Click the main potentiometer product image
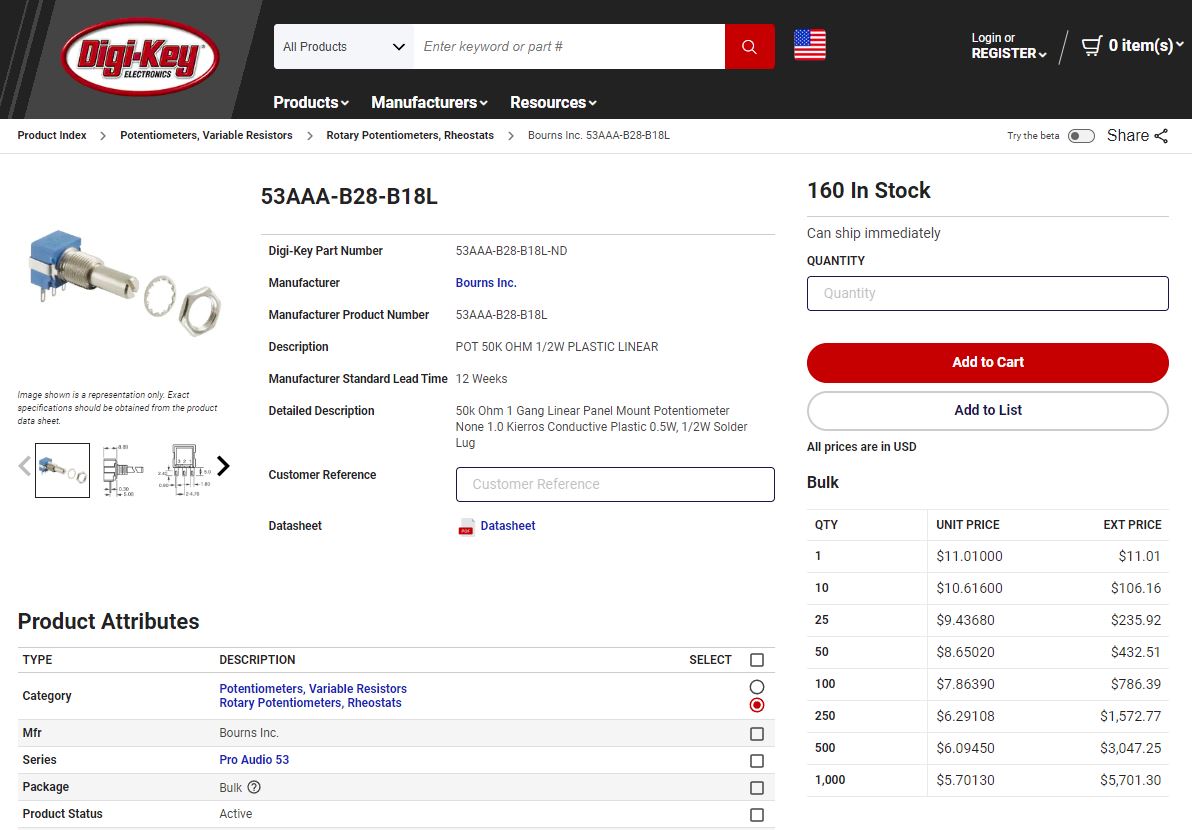Viewport: 1192px width, 830px height. pyautogui.click(x=124, y=283)
